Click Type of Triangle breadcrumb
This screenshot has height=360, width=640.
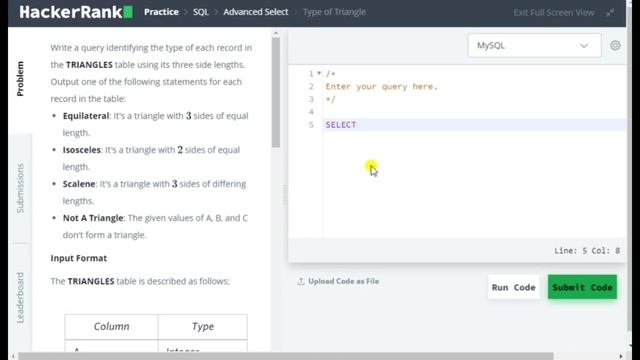coord(334,12)
